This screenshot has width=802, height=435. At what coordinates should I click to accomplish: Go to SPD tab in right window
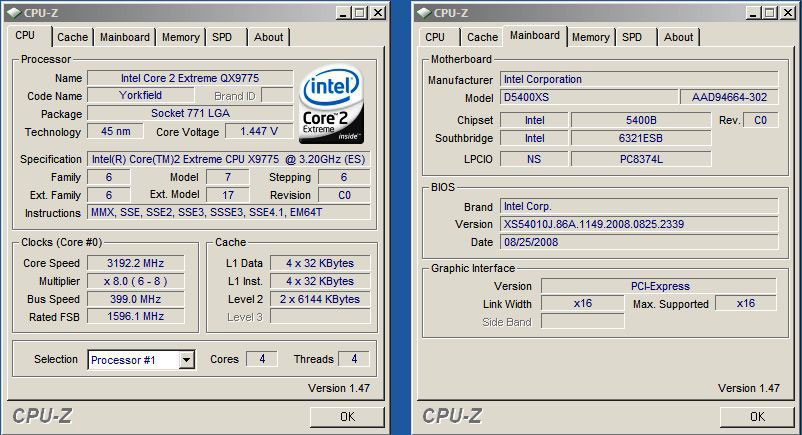pos(632,37)
